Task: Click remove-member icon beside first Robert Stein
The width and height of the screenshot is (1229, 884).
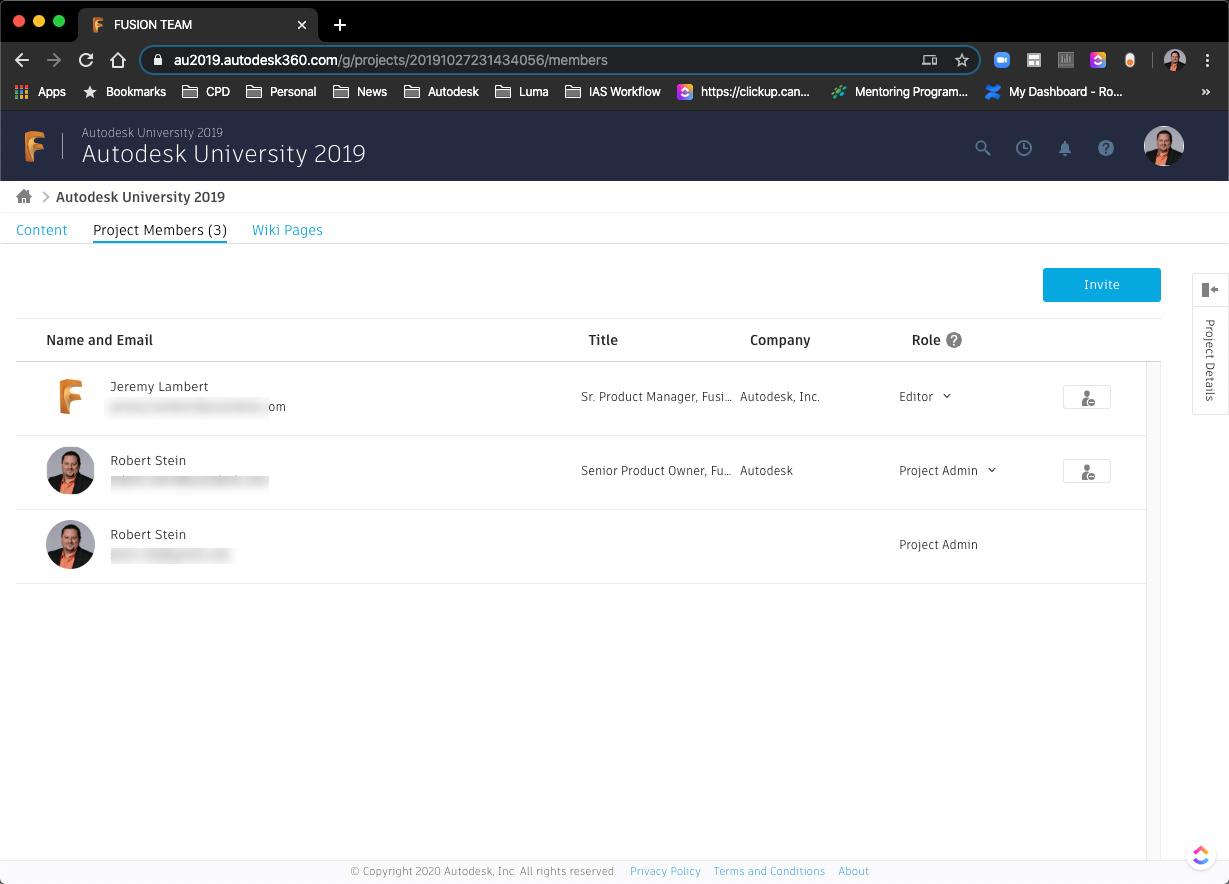Action: coord(1086,471)
